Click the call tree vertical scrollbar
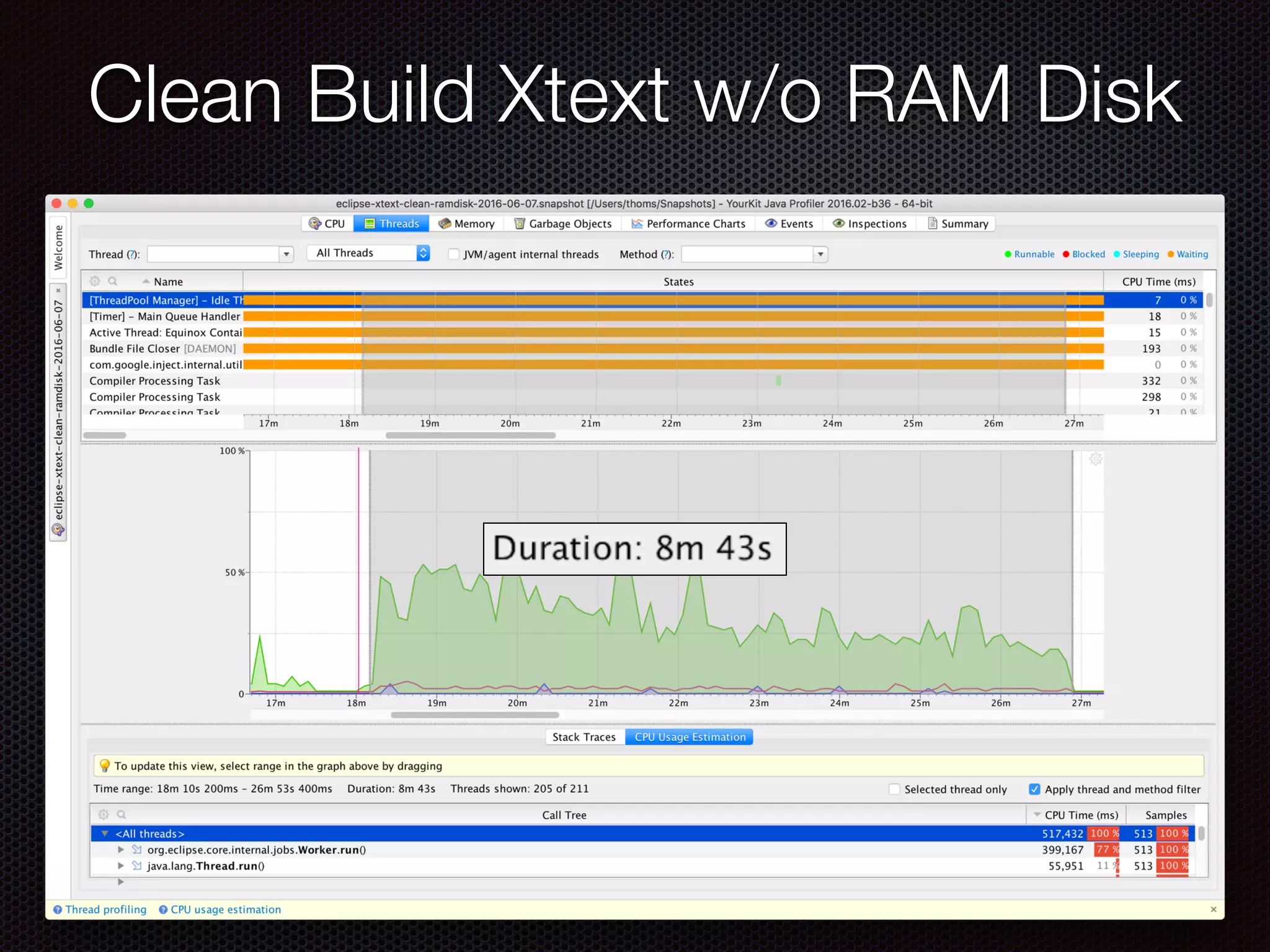Image resolution: width=1270 pixels, height=952 pixels. pyautogui.click(x=1201, y=833)
